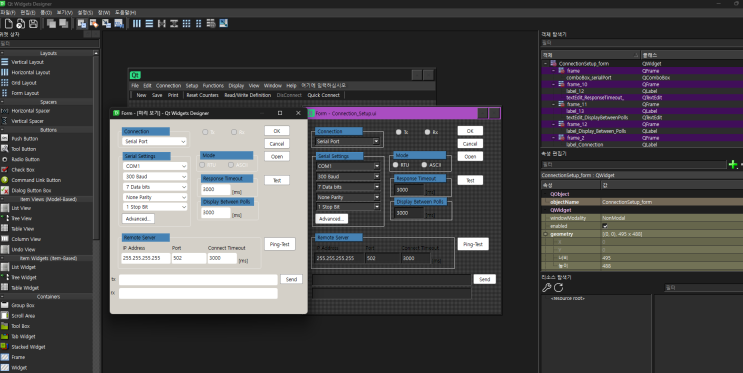Click the New form toolbar icon

[x=9, y=23]
